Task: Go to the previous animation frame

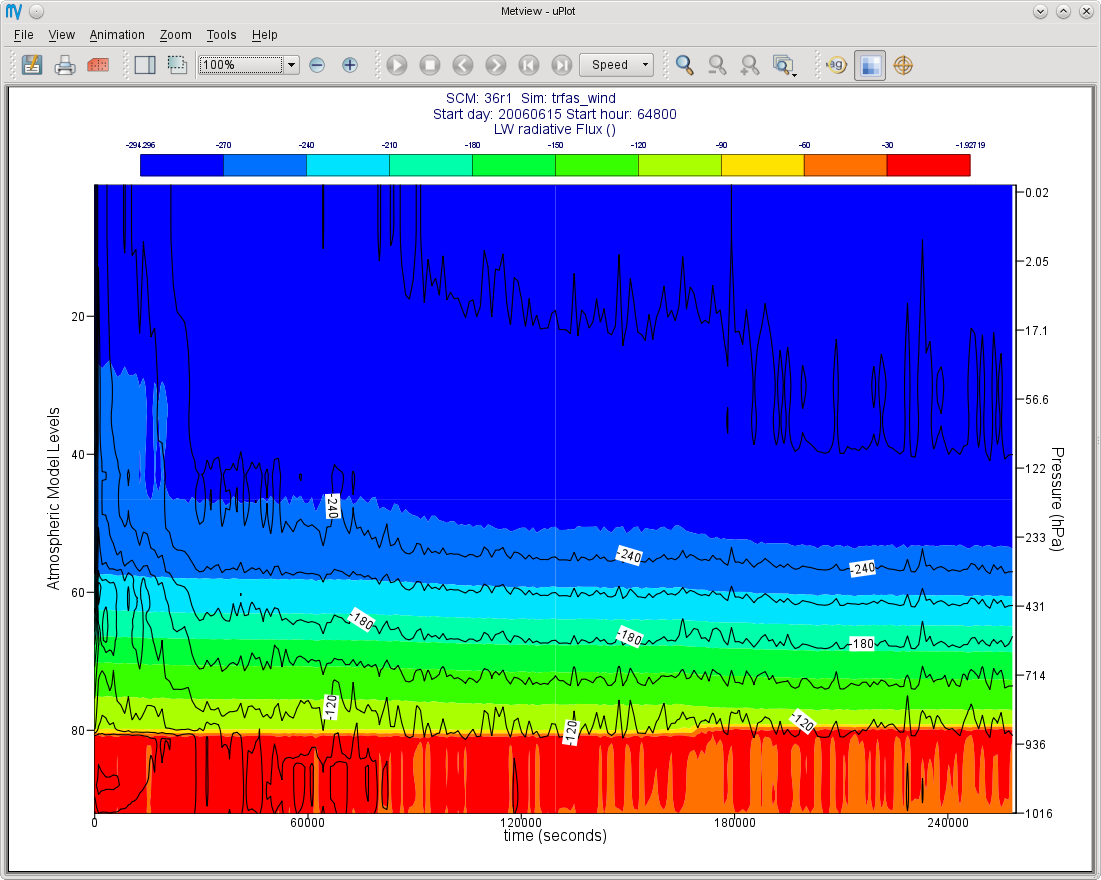Action: tap(463, 65)
